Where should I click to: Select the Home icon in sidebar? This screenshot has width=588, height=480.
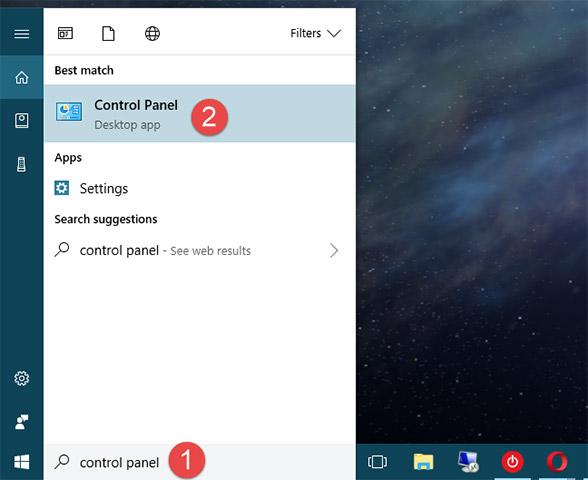click(21, 78)
